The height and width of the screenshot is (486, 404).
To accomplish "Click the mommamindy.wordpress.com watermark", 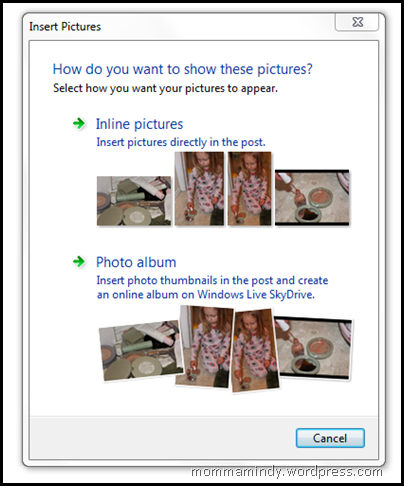I will point(287,472).
